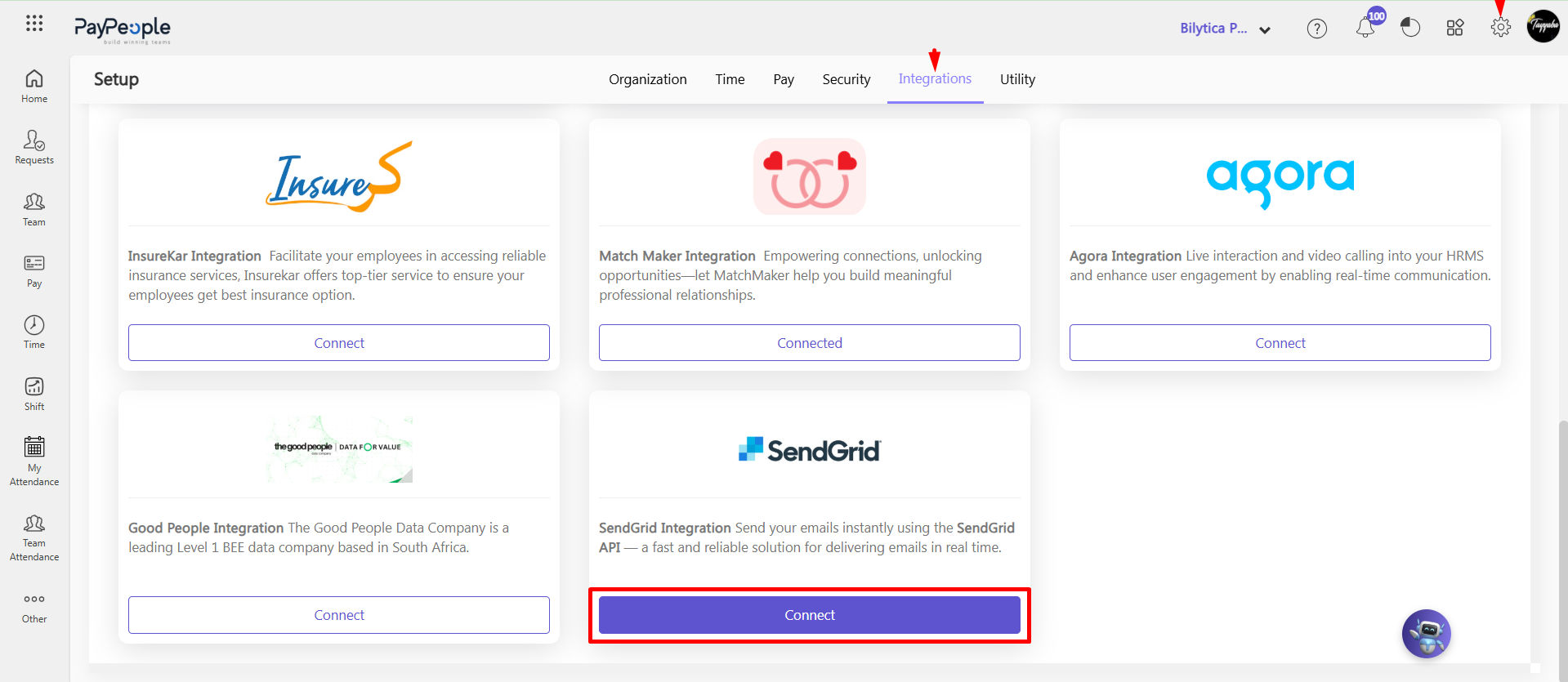
Task: Click Connected on Match Maker integration
Action: [x=810, y=343]
